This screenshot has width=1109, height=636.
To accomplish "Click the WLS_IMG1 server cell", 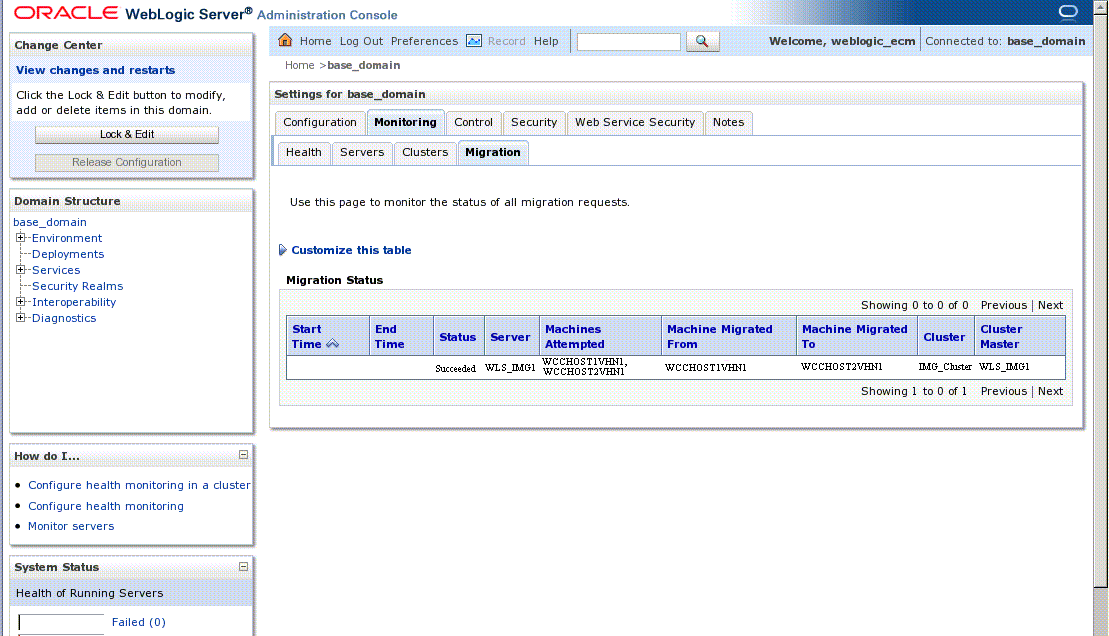I will pos(510,368).
